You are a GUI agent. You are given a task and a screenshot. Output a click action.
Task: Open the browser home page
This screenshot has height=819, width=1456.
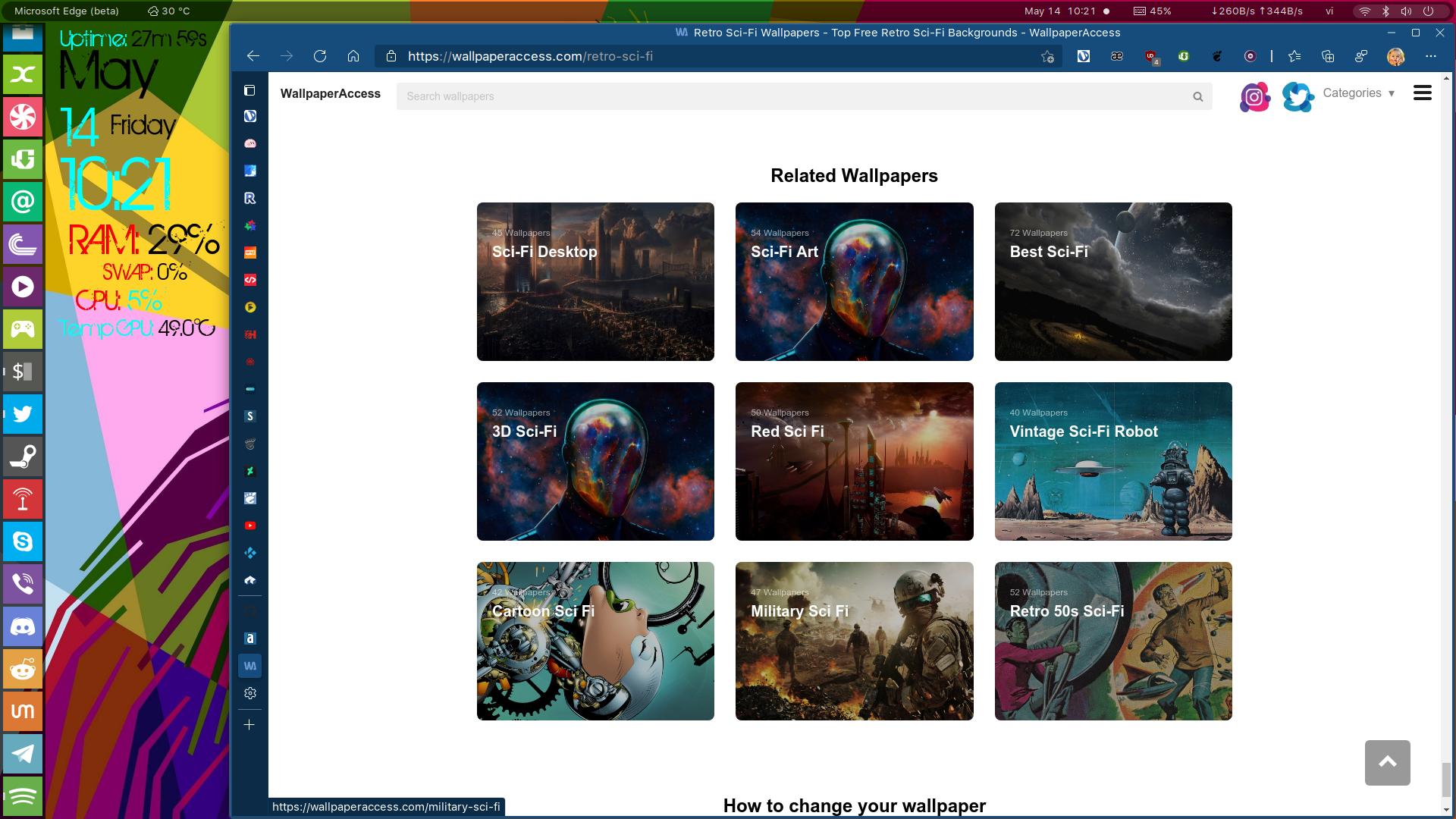[x=353, y=56]
